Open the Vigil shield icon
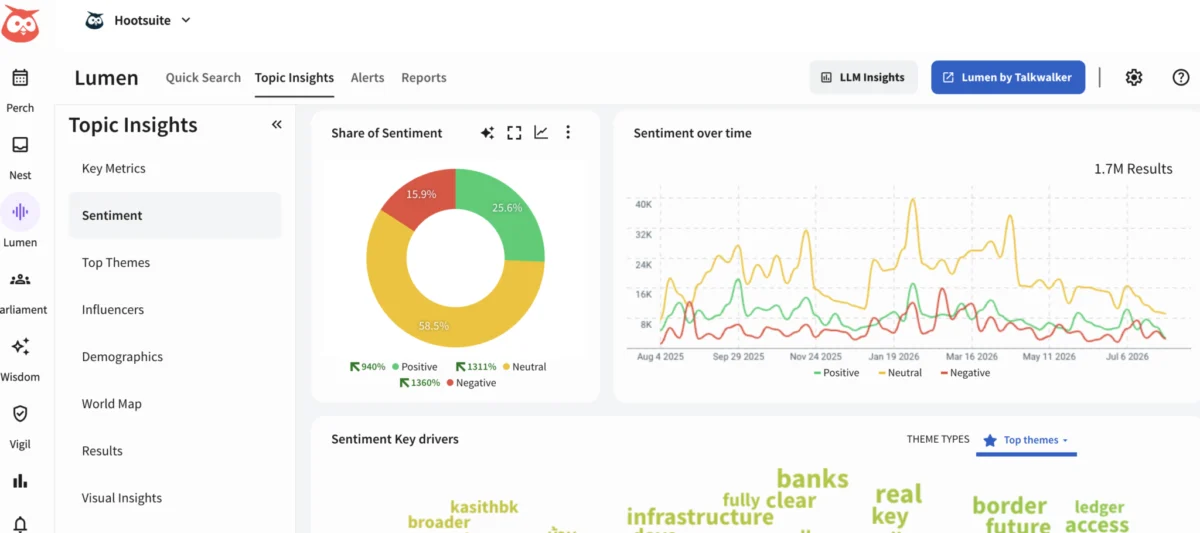The height and width of the screenshot is (533, 1200). pos(20,413)
